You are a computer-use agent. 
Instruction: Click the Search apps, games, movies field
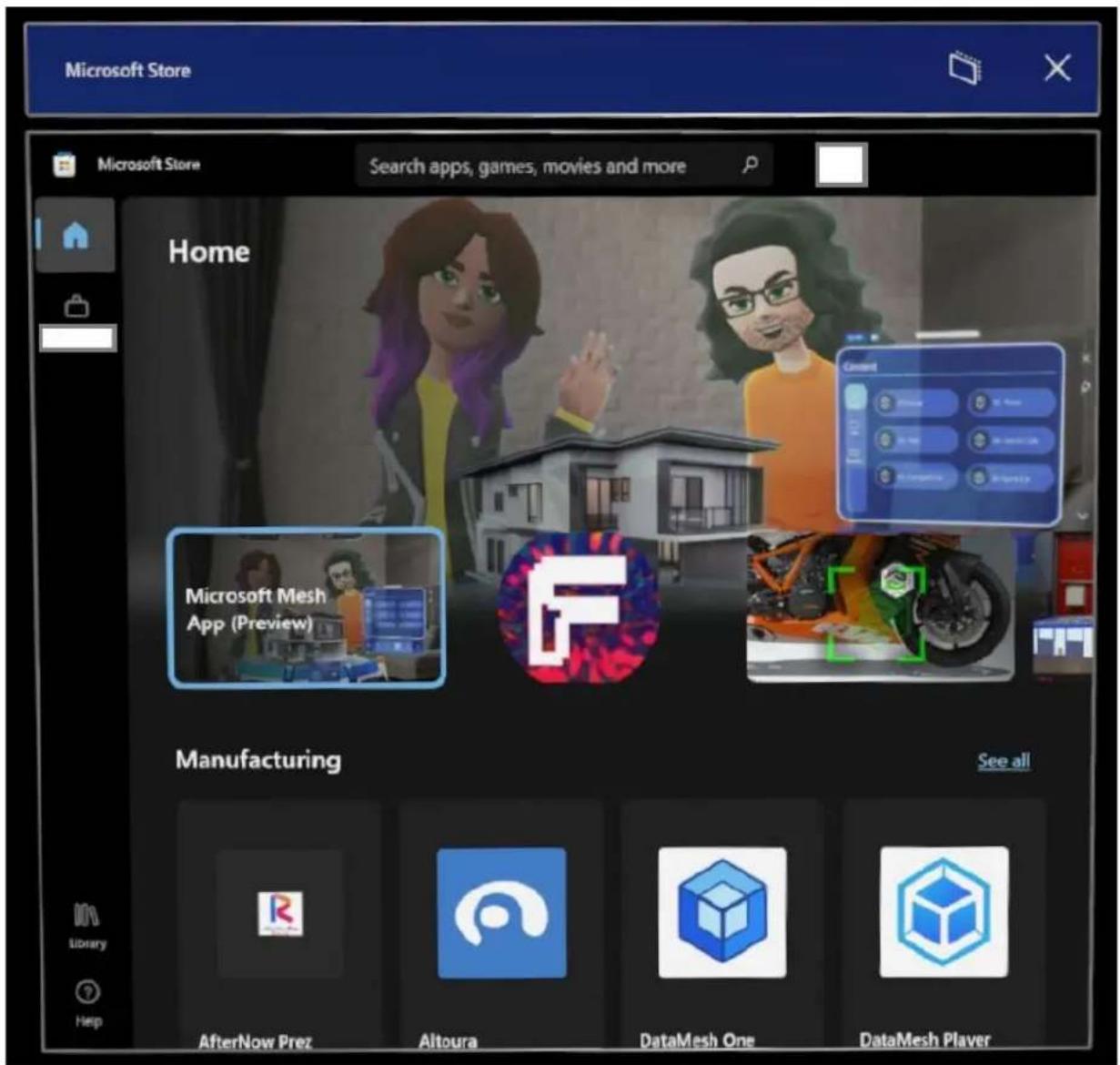pos(564,166)
